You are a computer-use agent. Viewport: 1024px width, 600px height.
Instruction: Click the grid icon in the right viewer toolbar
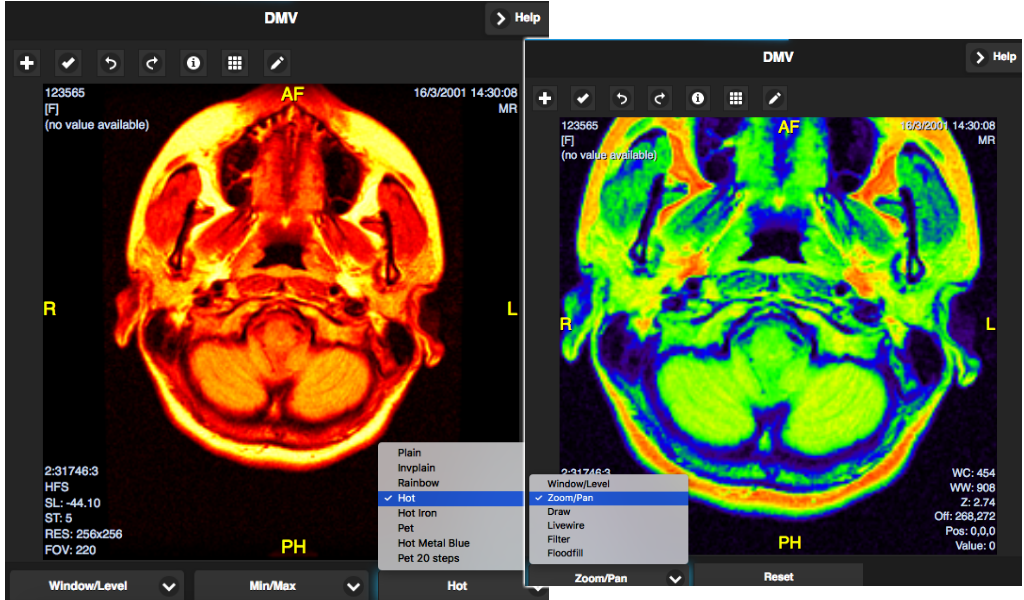735,98
